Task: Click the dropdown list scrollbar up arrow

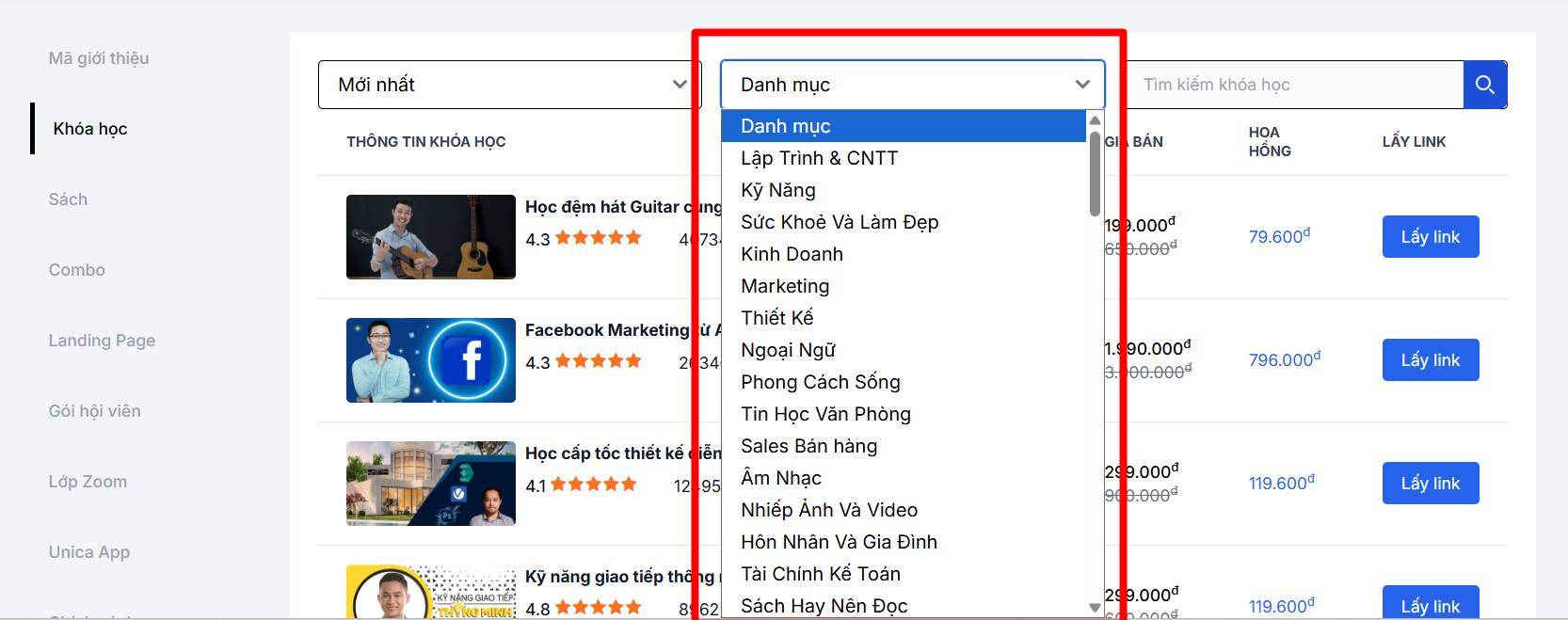Action: [x=1095, y=120]
